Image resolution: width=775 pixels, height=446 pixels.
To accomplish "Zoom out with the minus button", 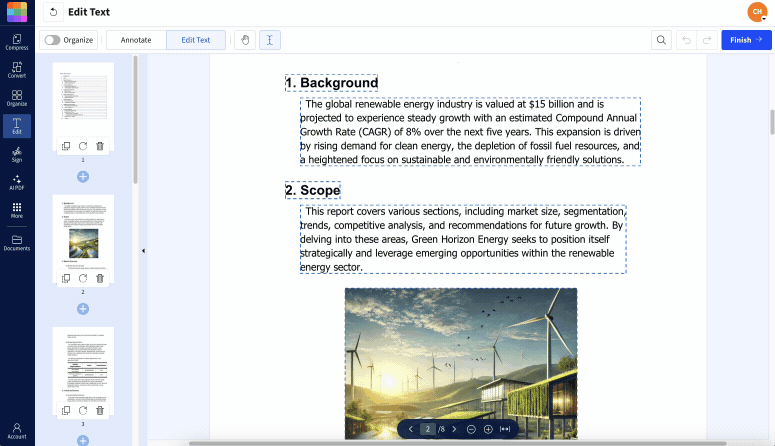I will (471, 429).
